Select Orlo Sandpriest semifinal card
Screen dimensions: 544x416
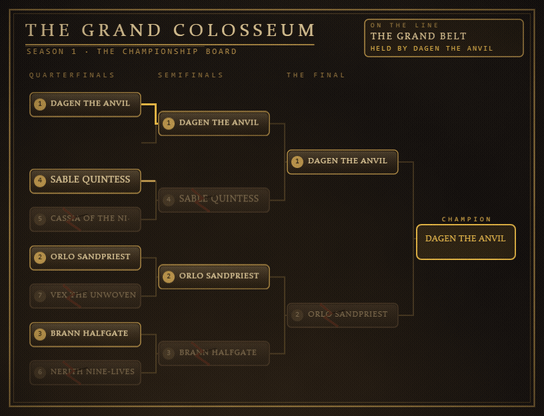214,277
